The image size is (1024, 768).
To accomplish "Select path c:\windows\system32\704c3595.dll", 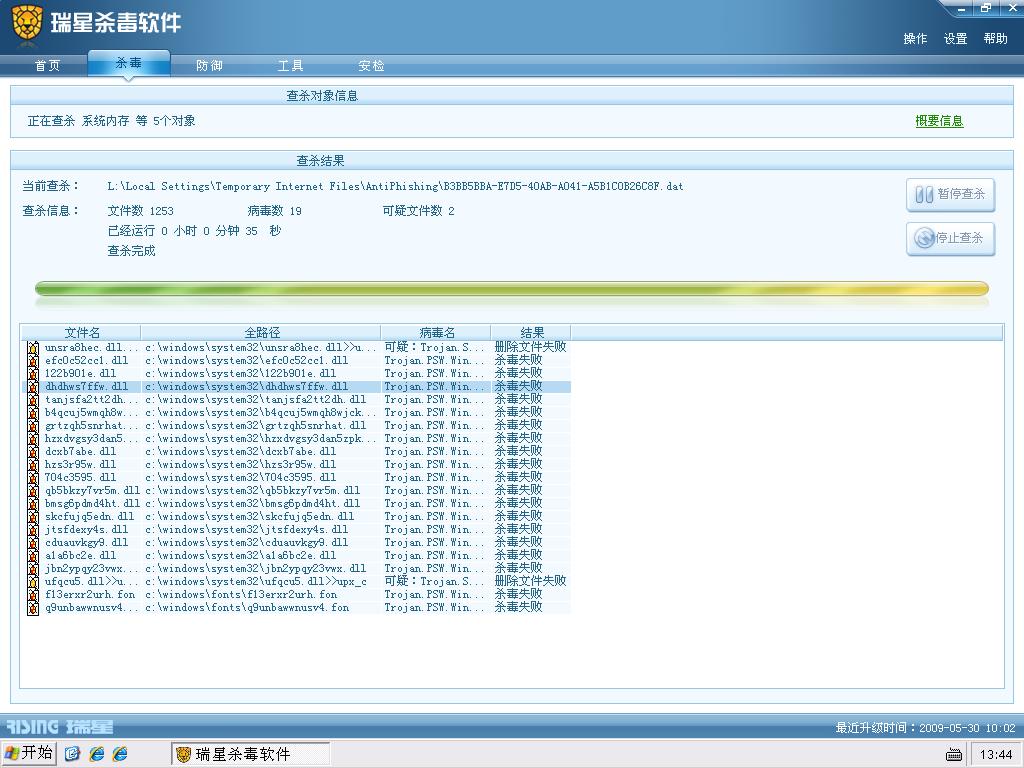I will 240,477.
